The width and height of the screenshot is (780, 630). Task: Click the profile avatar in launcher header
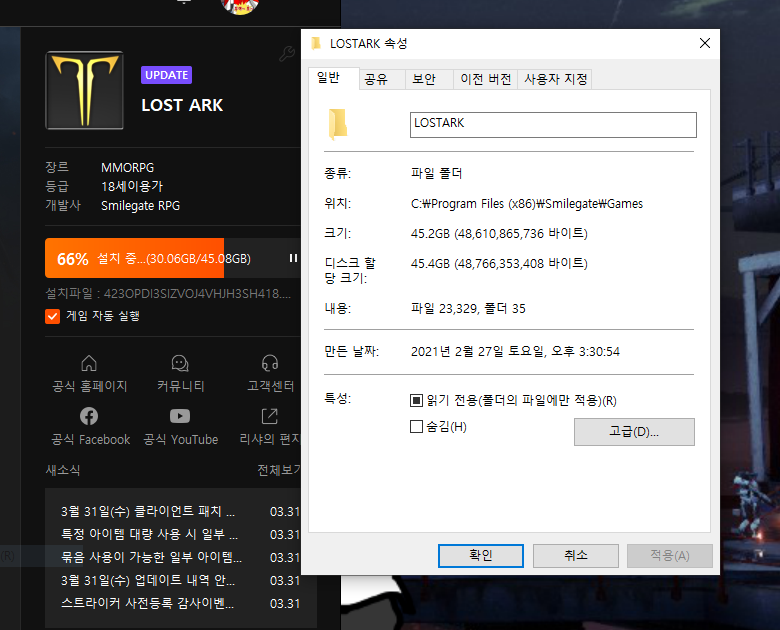coord(240,5)
